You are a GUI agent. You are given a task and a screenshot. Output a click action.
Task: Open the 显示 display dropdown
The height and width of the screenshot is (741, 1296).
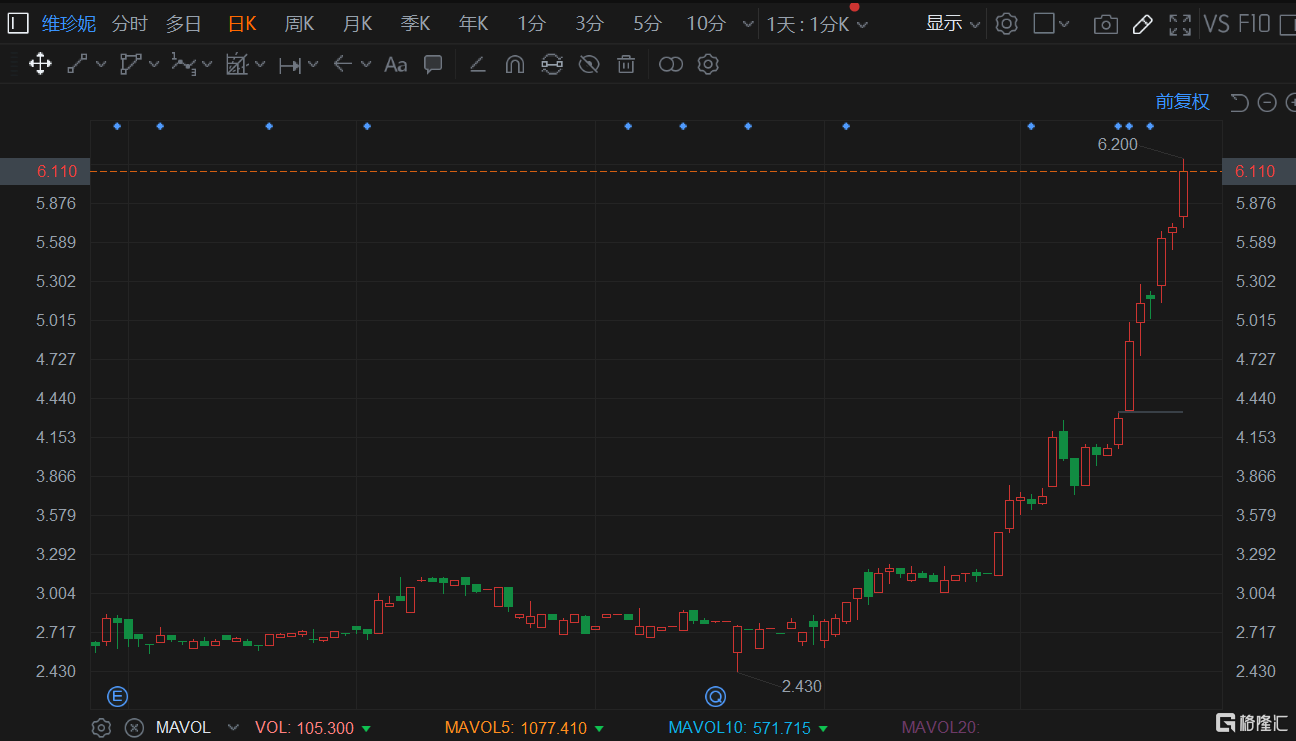point(953,24)
